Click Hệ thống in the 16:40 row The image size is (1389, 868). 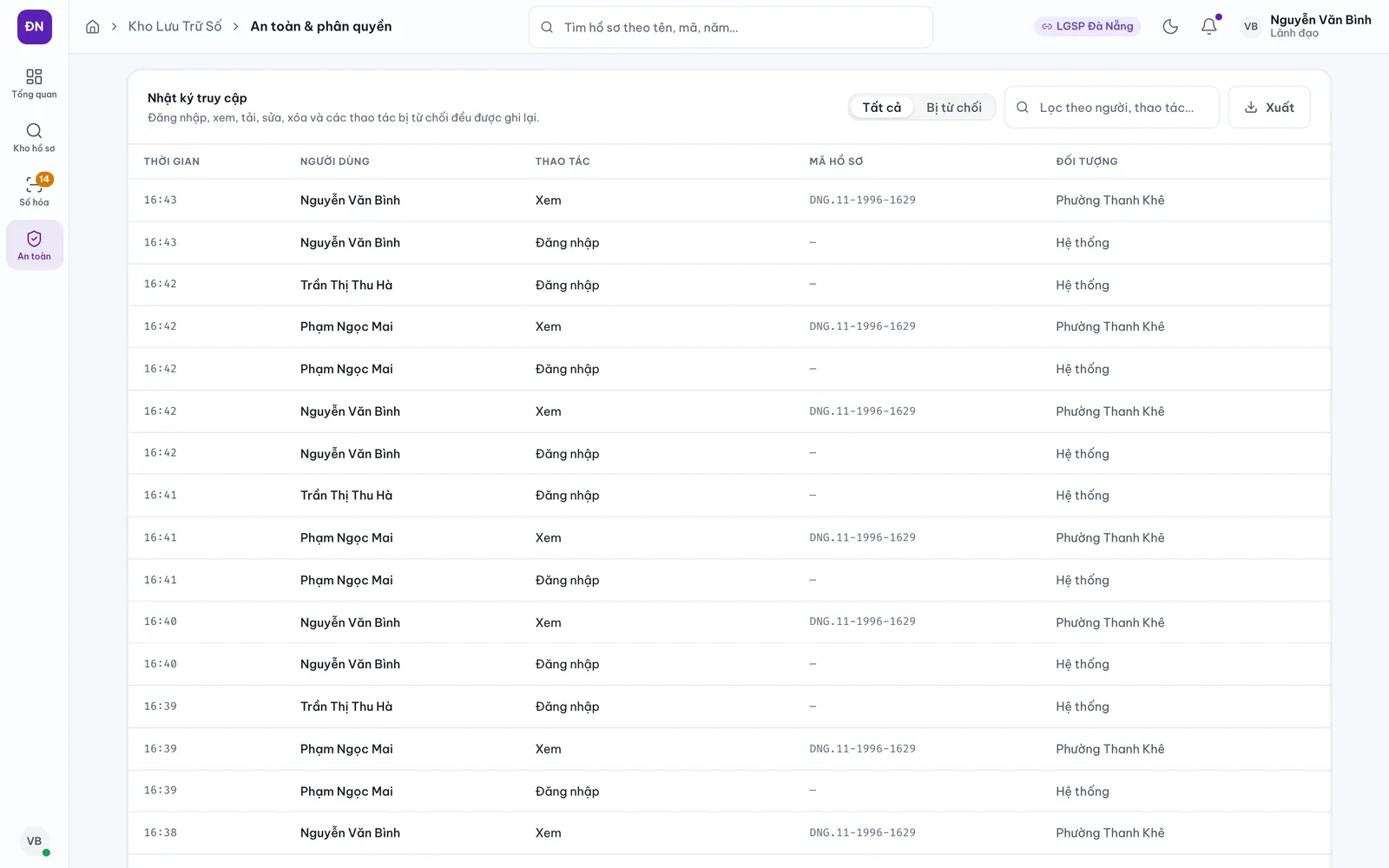[1083, 664]
